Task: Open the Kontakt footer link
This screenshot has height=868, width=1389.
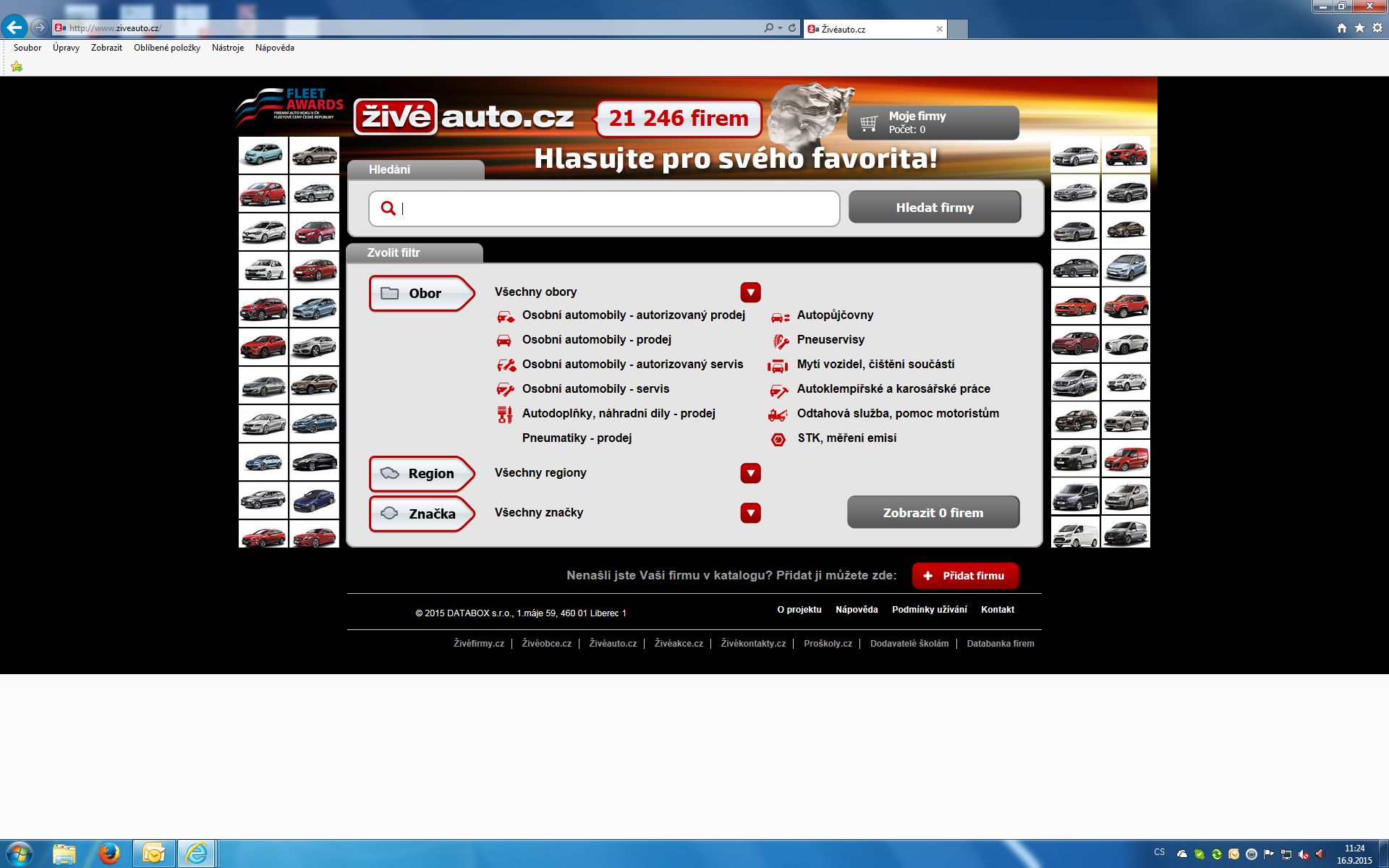Action: 998,610
